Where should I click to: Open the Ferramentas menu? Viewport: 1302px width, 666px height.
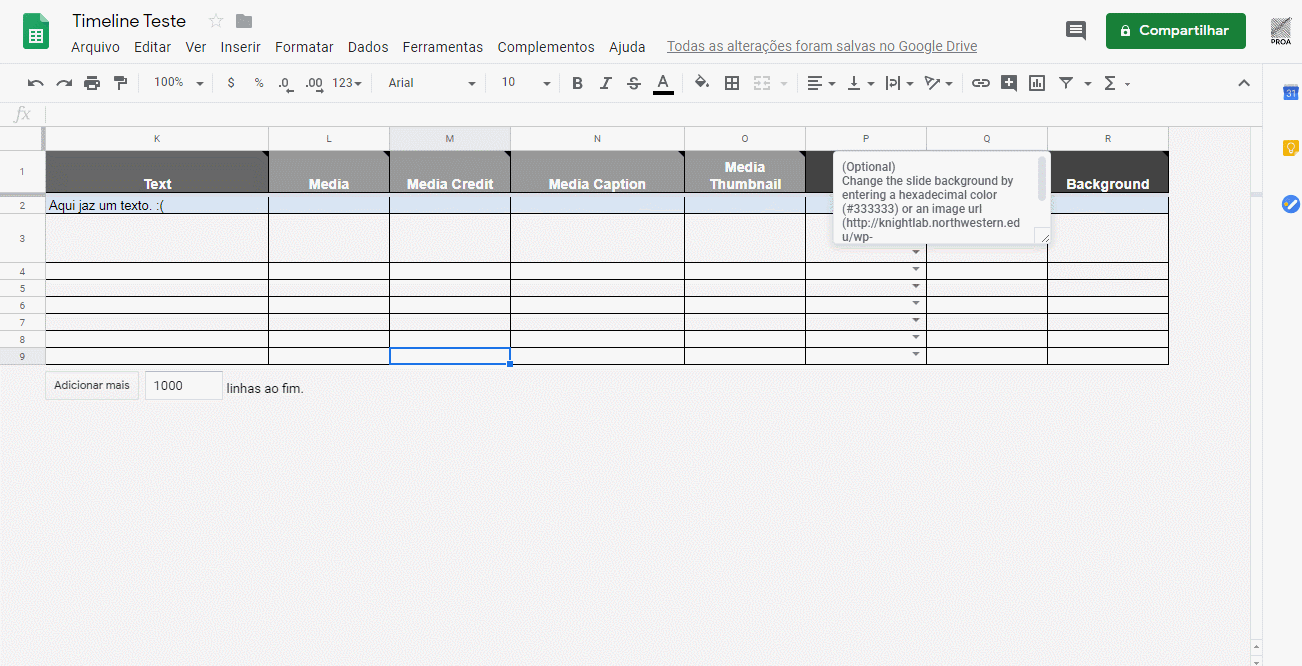click(x=443, y=47)
